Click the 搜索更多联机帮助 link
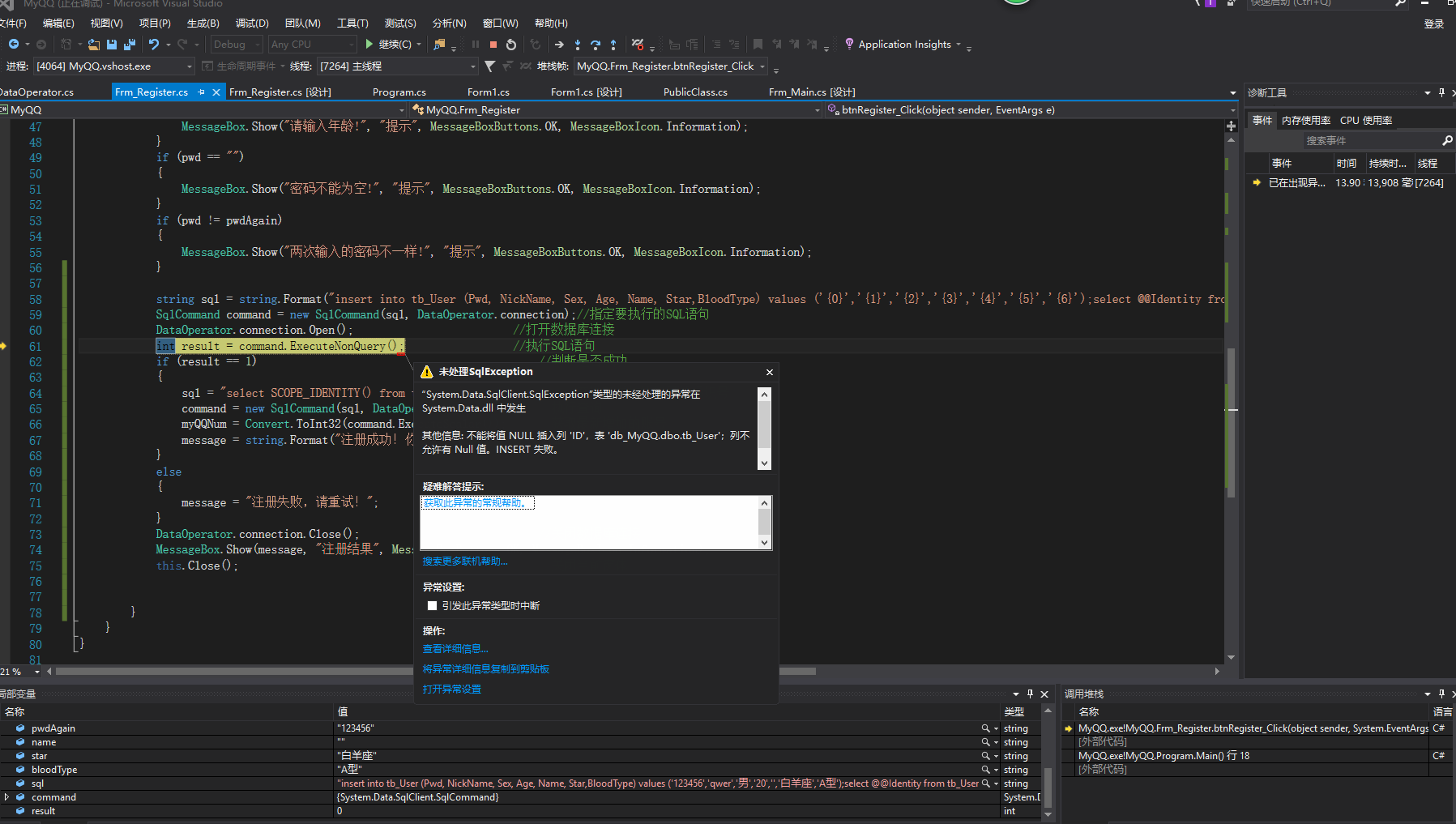Image resolution: width=1456 pixels, height=824 pixels. pyautogui.click(x=465, y=561)
